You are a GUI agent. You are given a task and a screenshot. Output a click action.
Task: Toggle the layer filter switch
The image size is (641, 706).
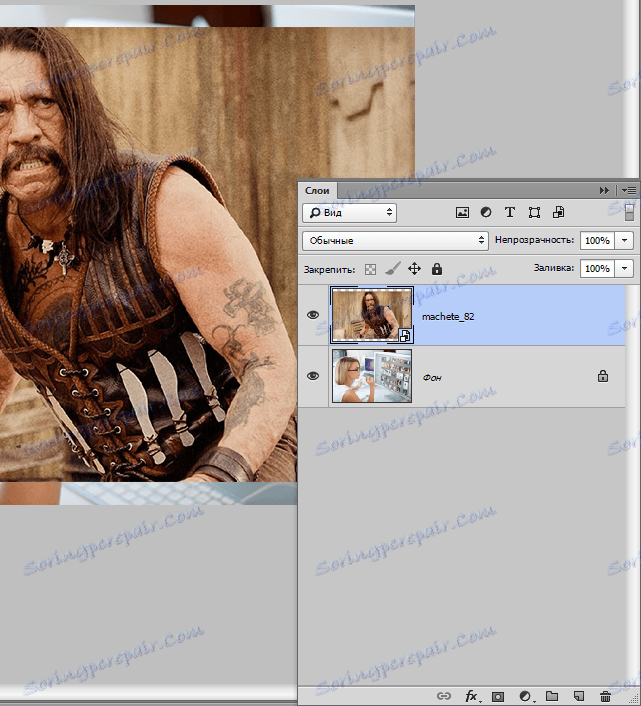(629, 212)
